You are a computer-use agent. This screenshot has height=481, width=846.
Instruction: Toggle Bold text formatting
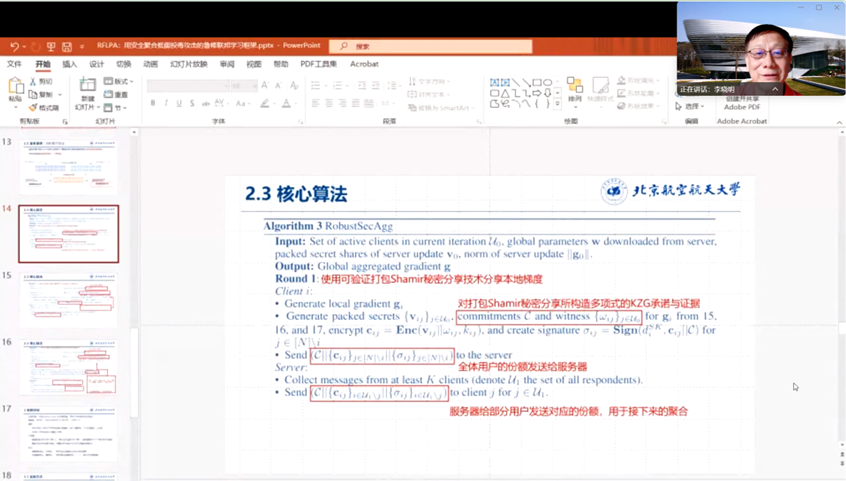151,103
